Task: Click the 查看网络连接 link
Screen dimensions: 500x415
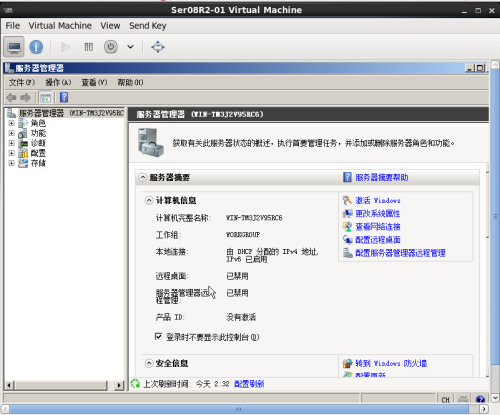Action: [378, 227]
